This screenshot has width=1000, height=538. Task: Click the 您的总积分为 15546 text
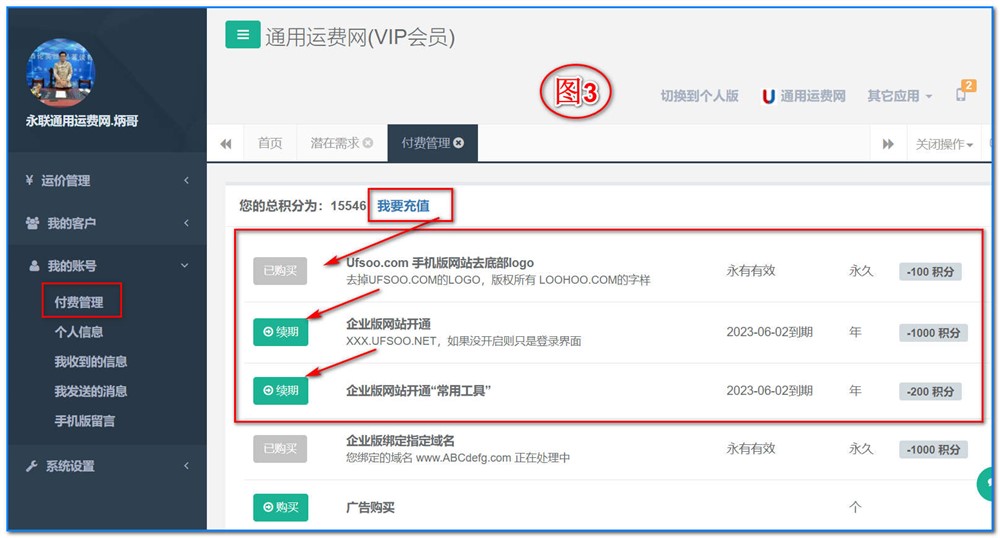(302, 206)
